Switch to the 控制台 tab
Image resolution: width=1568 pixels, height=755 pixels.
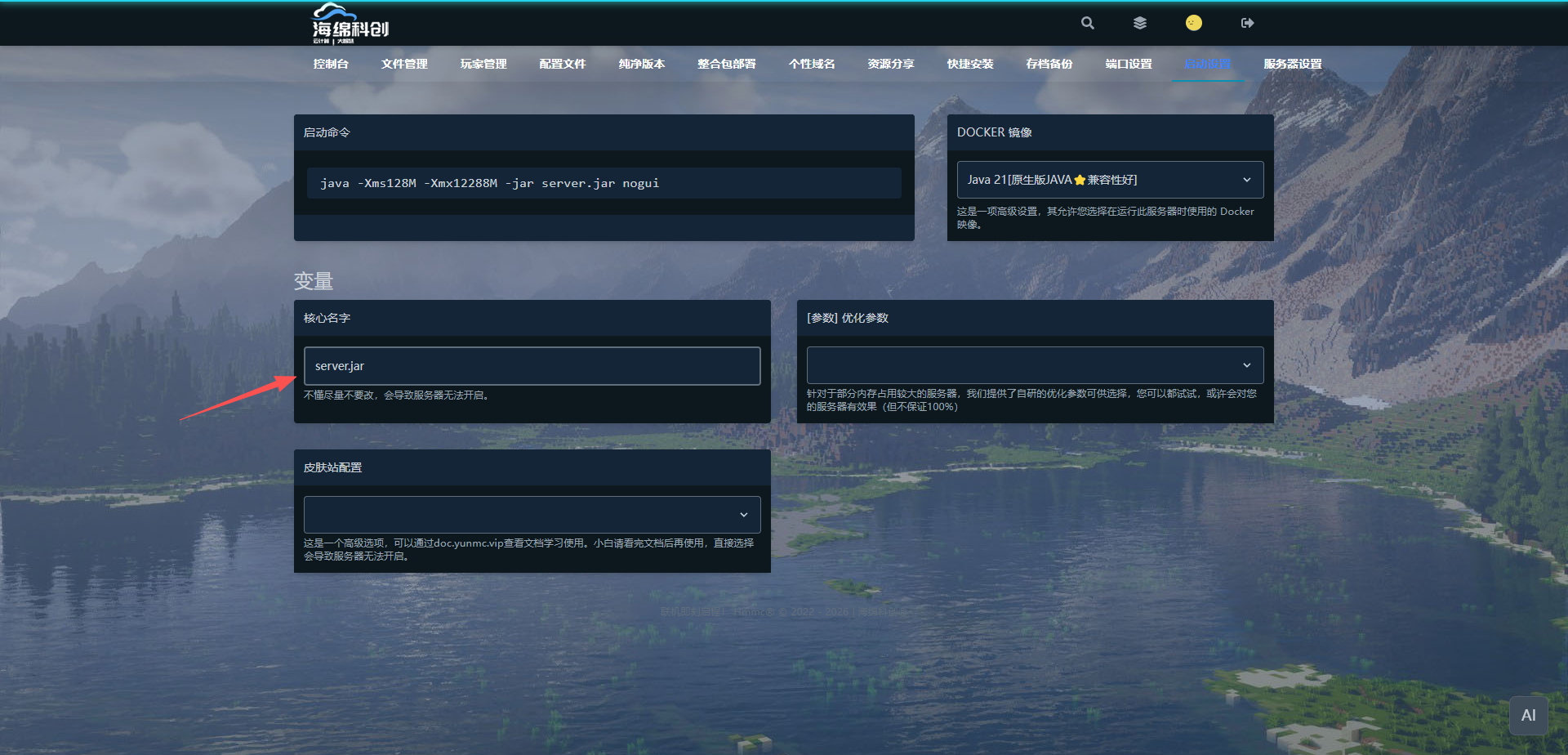pyautogui.click(x=331, y=64)
